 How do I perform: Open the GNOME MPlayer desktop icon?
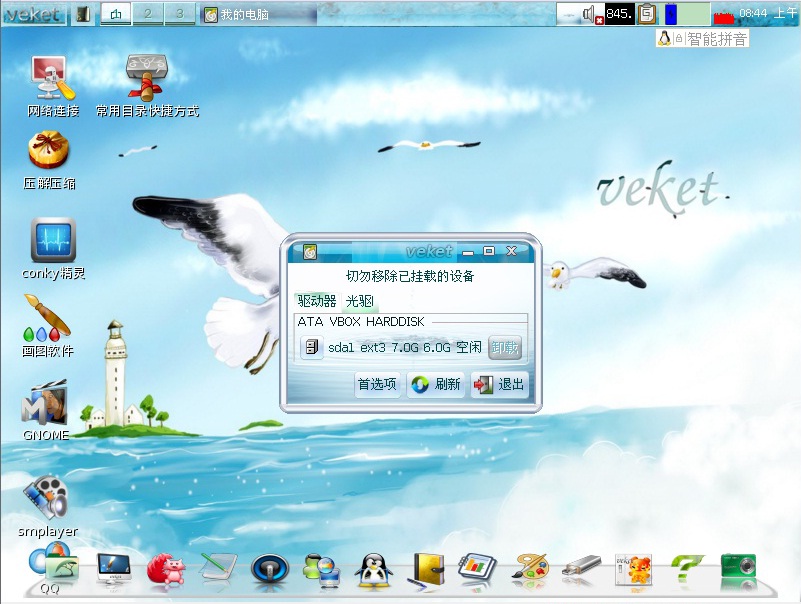pyautogui.click(x=45, y=411)
